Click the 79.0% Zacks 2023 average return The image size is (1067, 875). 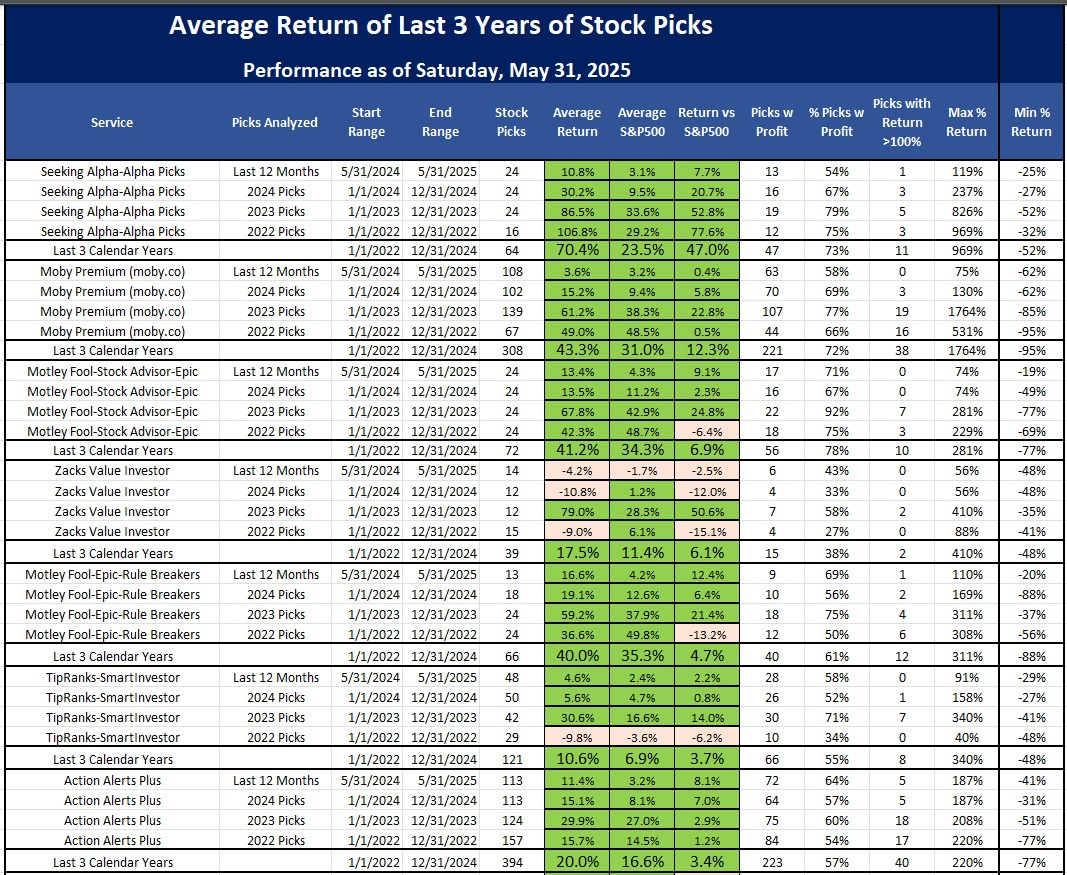[x=576, y=512]
